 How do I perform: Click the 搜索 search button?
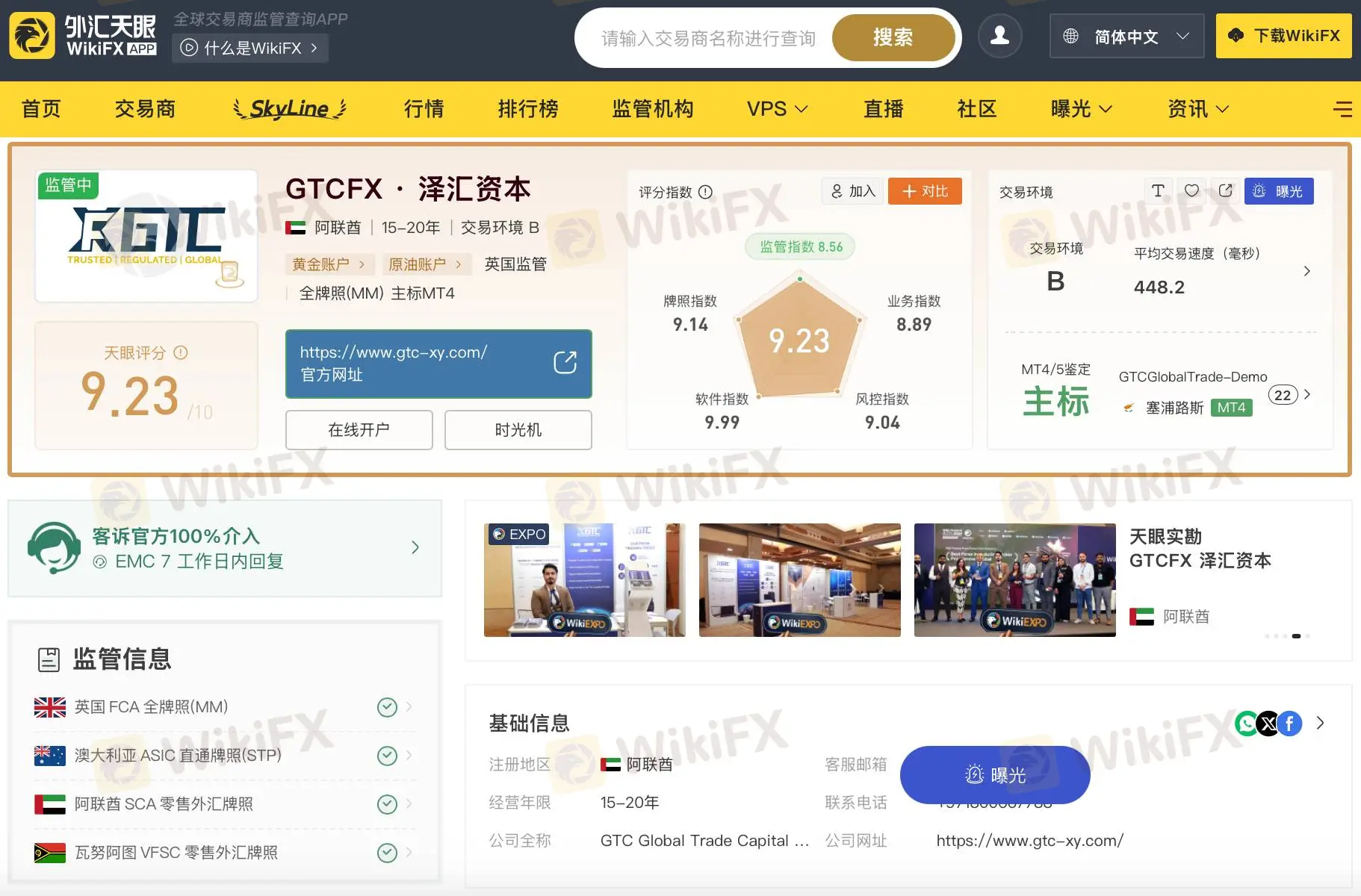pos(893,37)
